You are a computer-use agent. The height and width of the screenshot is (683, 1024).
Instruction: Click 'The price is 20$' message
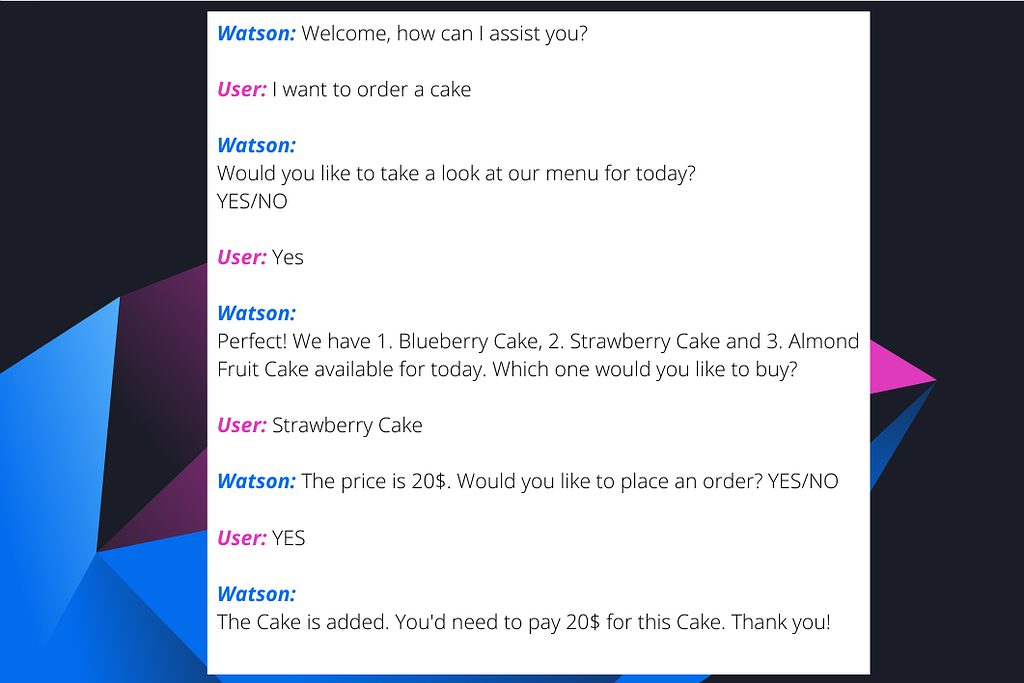click(x=376, y=481)
